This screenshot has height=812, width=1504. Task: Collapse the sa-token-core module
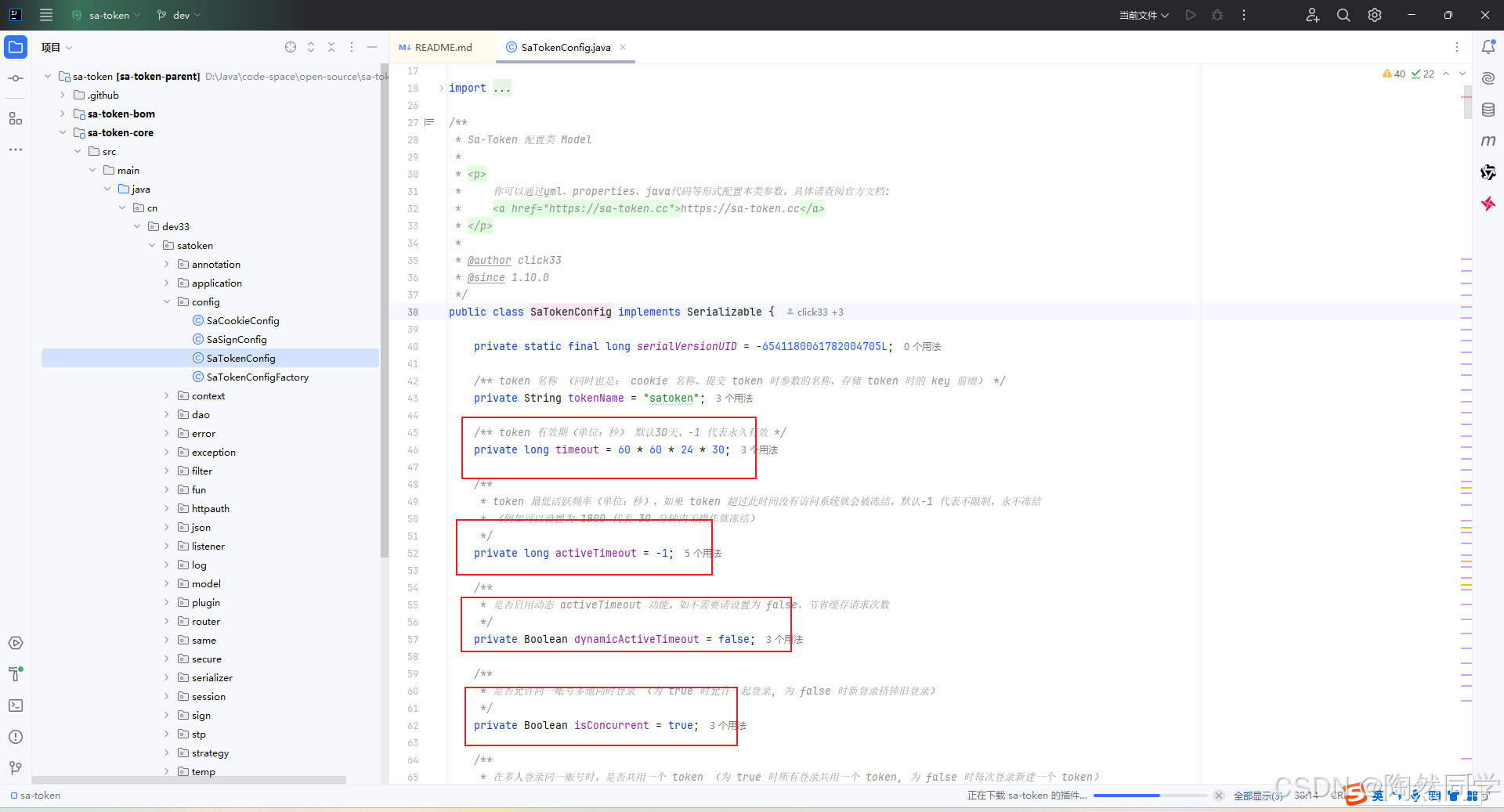(63, 132)
